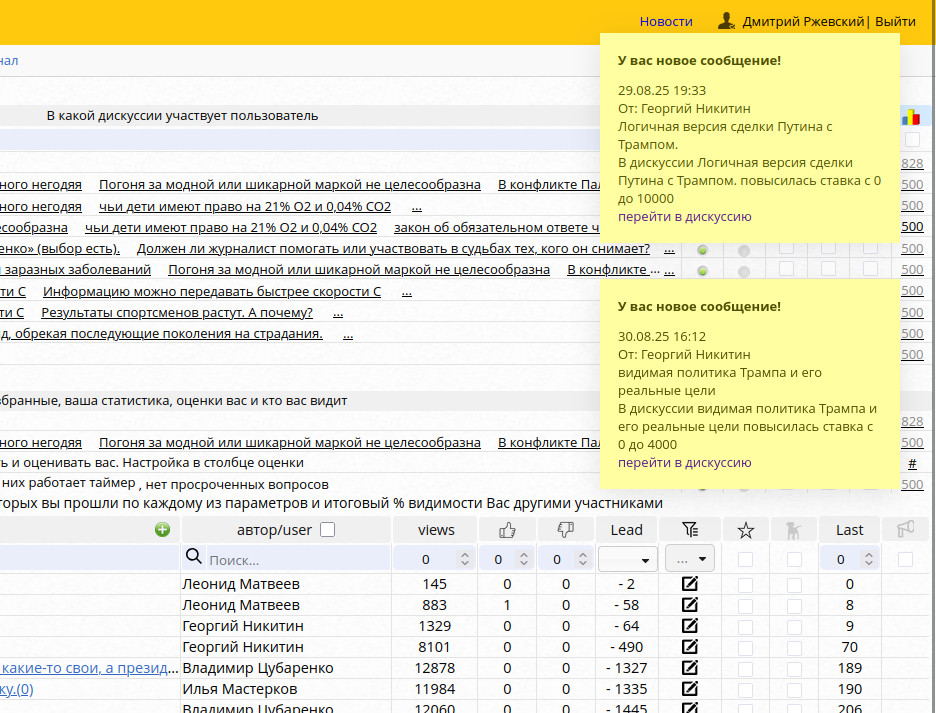Click the colored bar chart statistics icon
Screen dimensions: 936x713
pyautogui.click(x=911, y=117)
